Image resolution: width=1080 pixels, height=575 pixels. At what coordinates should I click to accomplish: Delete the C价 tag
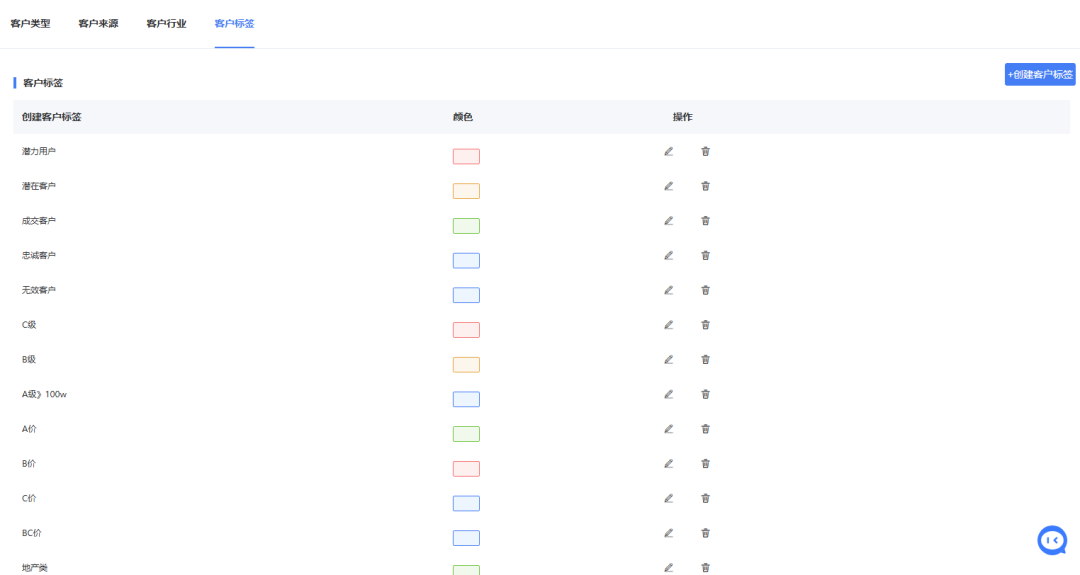705,499
